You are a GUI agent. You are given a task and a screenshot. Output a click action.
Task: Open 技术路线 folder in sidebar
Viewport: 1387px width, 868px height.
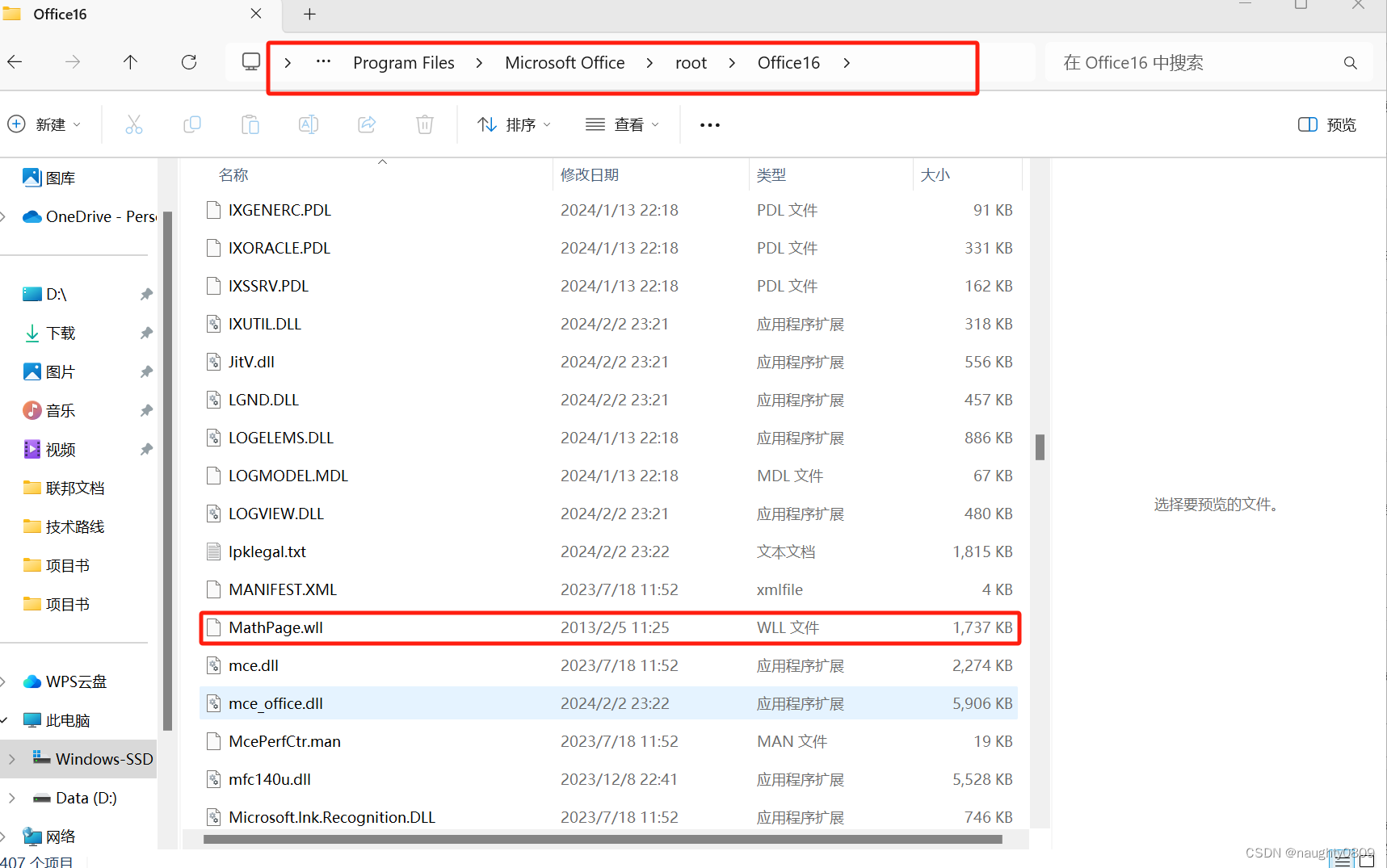(x=64, y=526)
